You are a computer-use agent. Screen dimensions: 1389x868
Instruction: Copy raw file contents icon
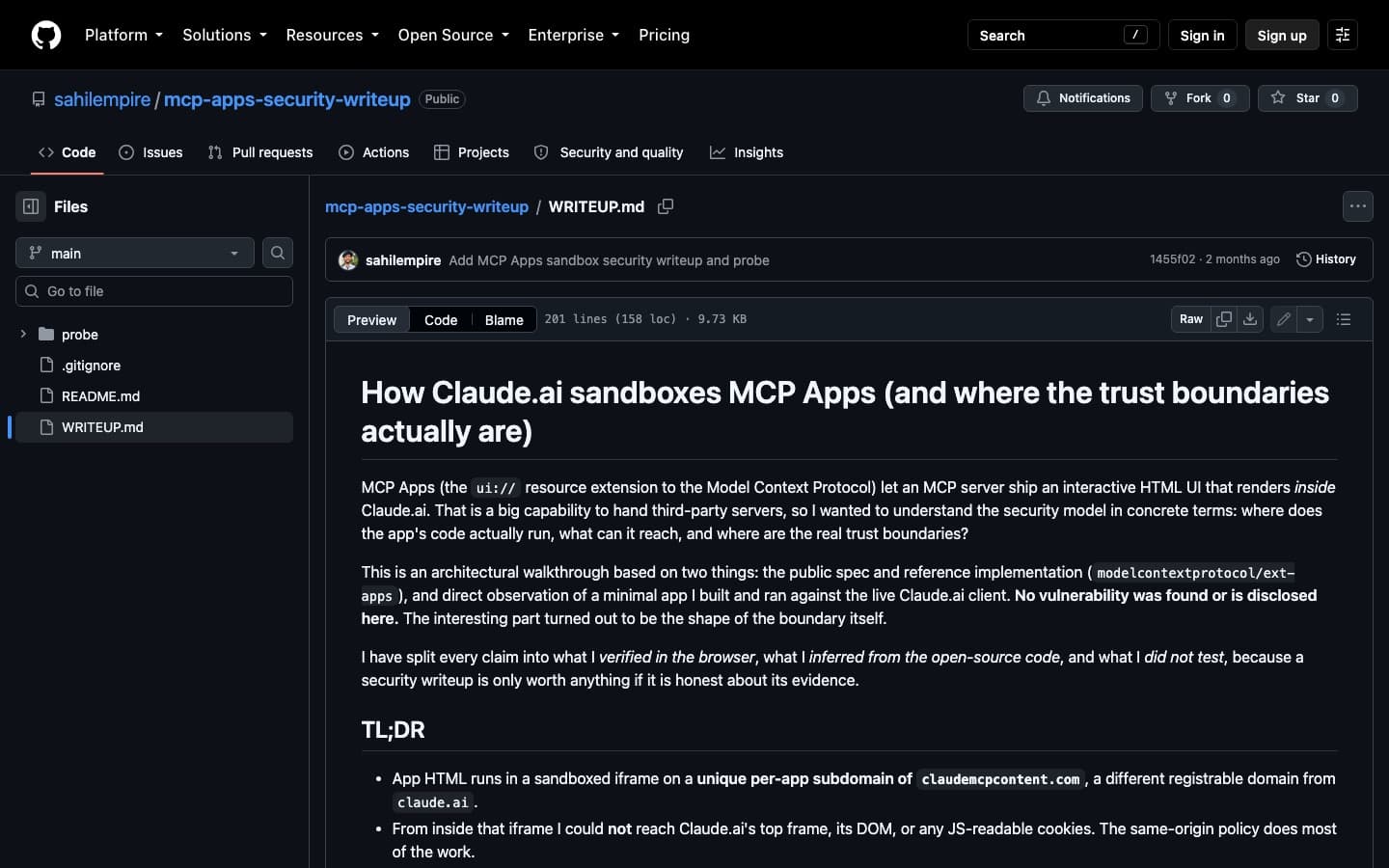pyautogui.click(x=1224, y=319)
